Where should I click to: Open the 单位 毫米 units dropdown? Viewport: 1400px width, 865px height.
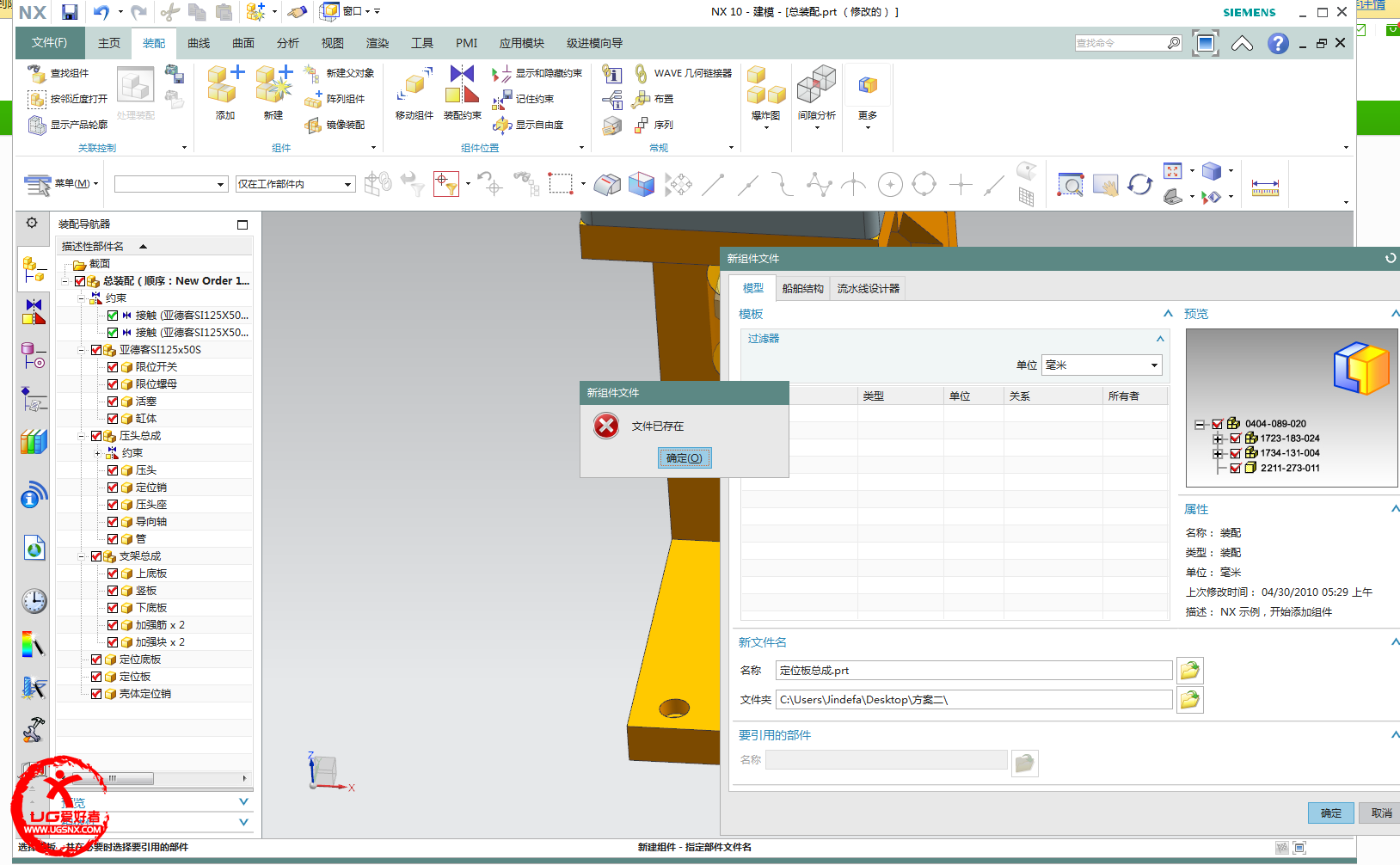[x=1102, y=365]
